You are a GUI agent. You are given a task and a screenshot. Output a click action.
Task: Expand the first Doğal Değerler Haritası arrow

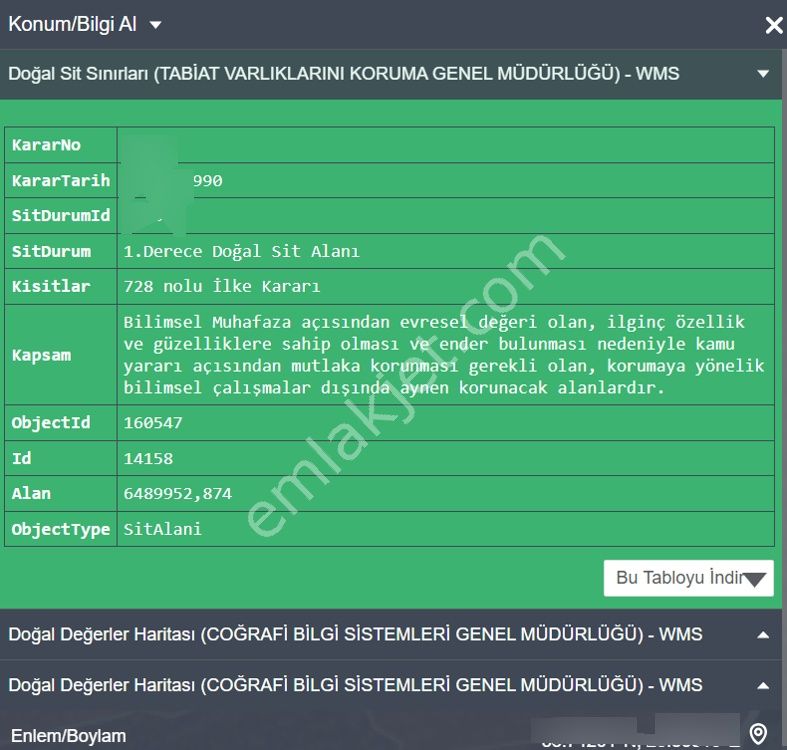click(x=763, y=635)
